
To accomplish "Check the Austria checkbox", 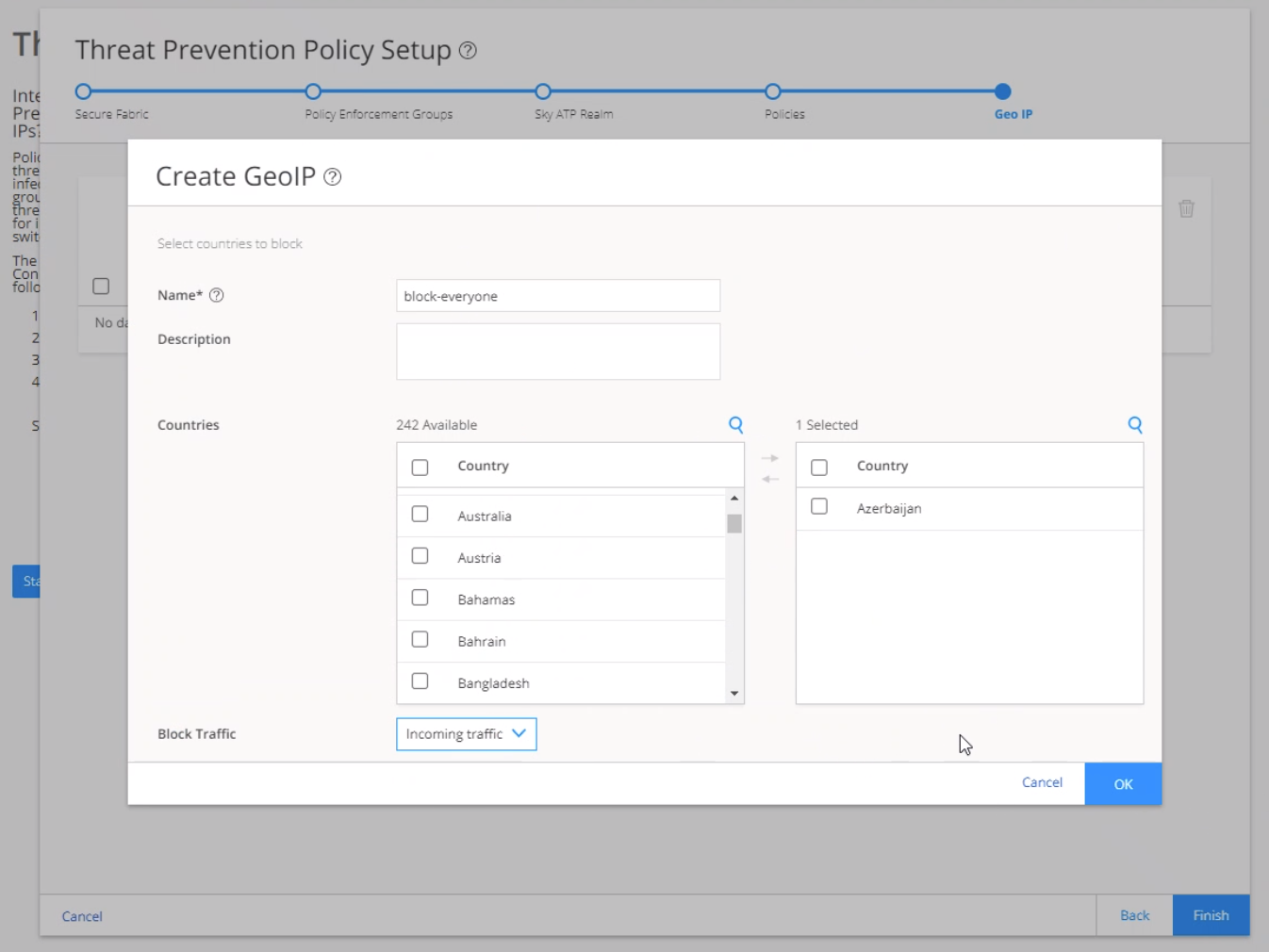I will pos(420,556).
